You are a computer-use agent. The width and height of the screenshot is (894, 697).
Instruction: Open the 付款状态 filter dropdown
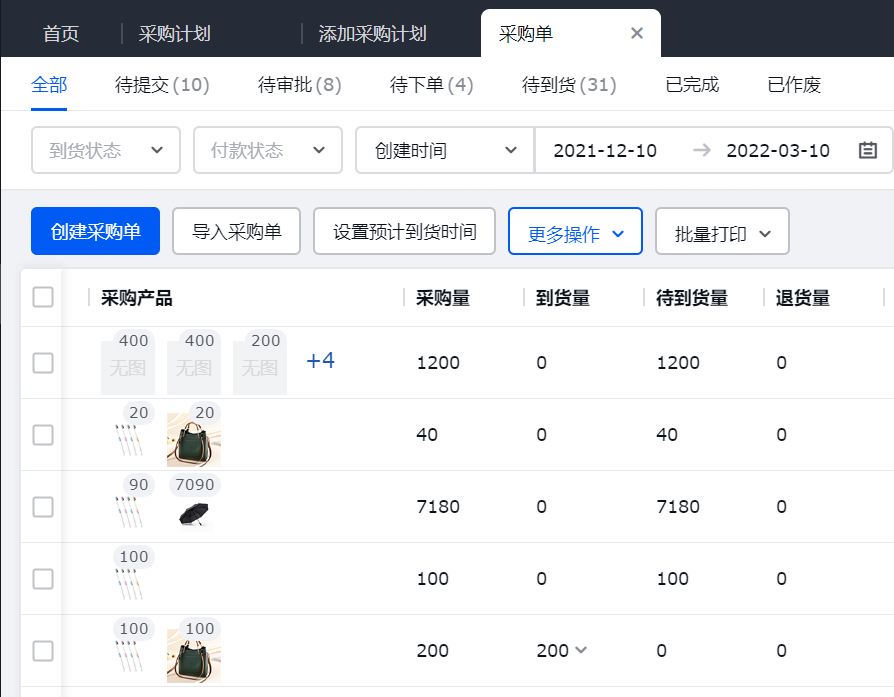(x=267, y=150)
